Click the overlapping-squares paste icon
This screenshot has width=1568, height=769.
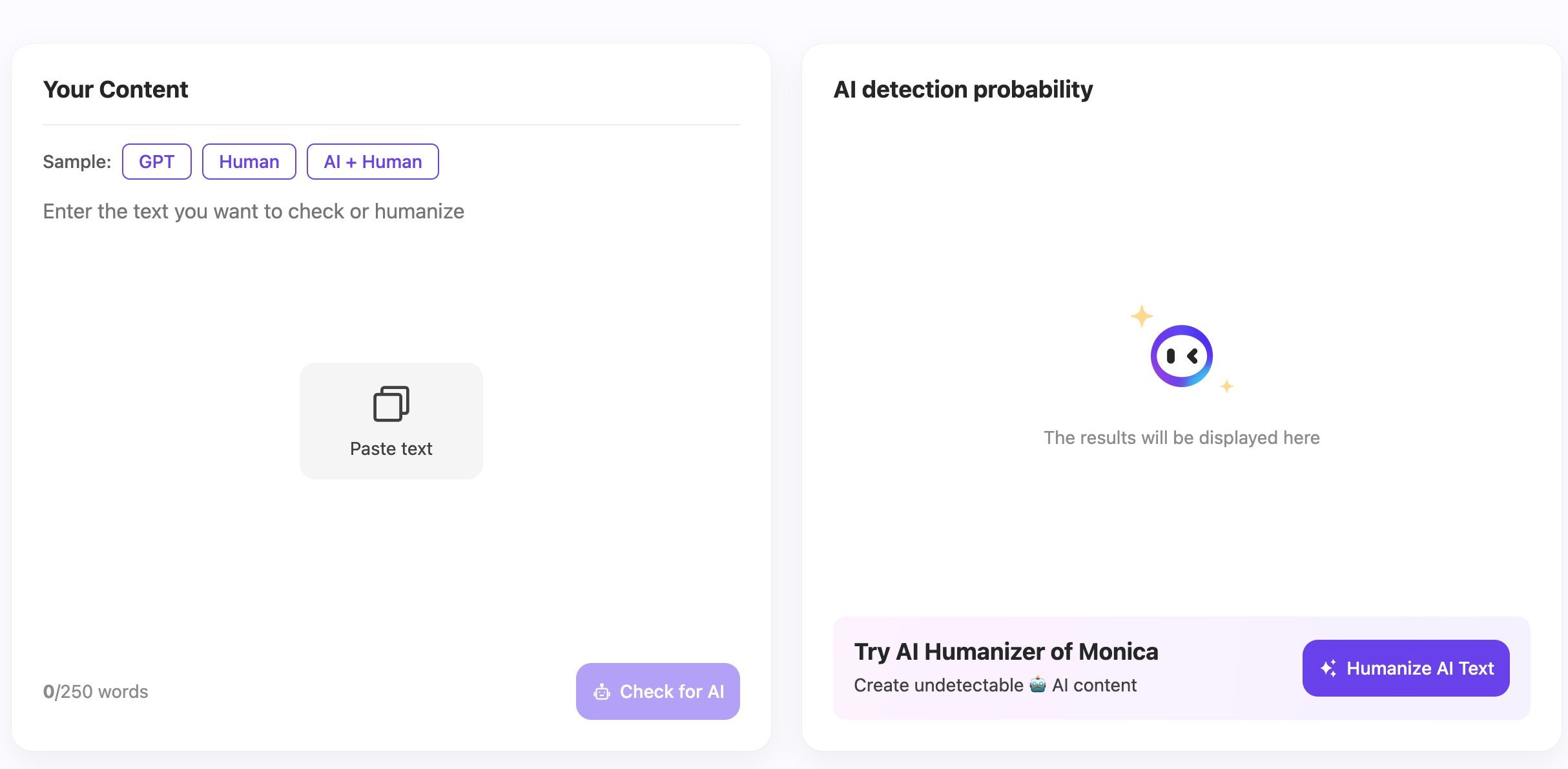[x=391, y=404]
